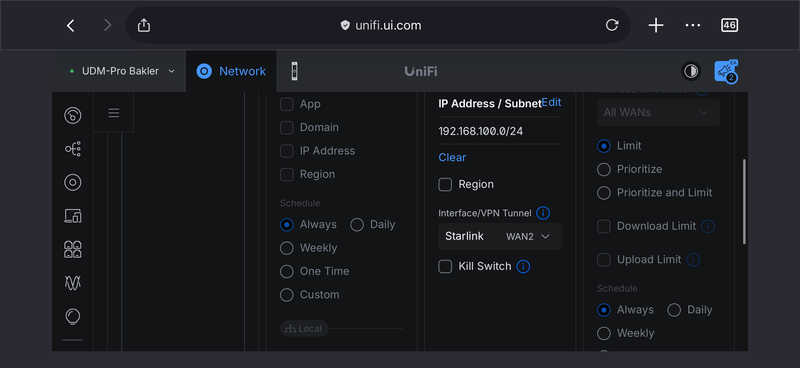Switch to the Network application tab
800x368 pixels.
(x=231, y=71)
